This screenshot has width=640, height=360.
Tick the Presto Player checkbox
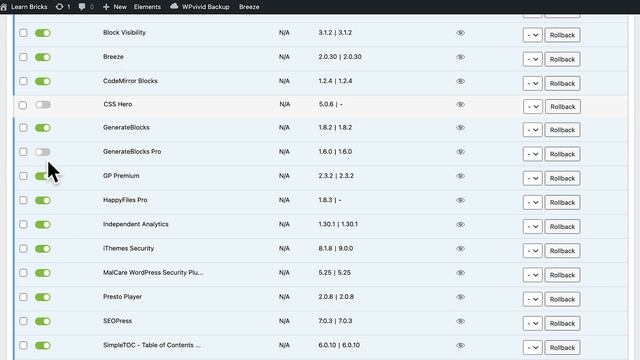point(23,297)
